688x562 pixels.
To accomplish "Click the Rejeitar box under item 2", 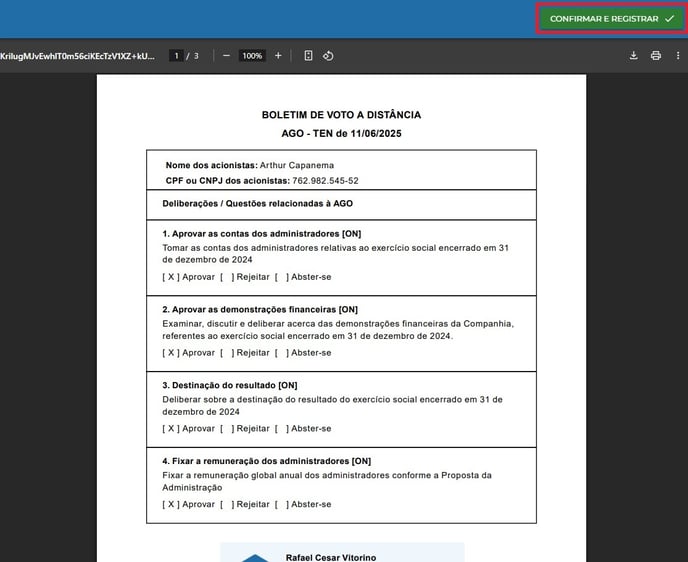I will point(227,353).
